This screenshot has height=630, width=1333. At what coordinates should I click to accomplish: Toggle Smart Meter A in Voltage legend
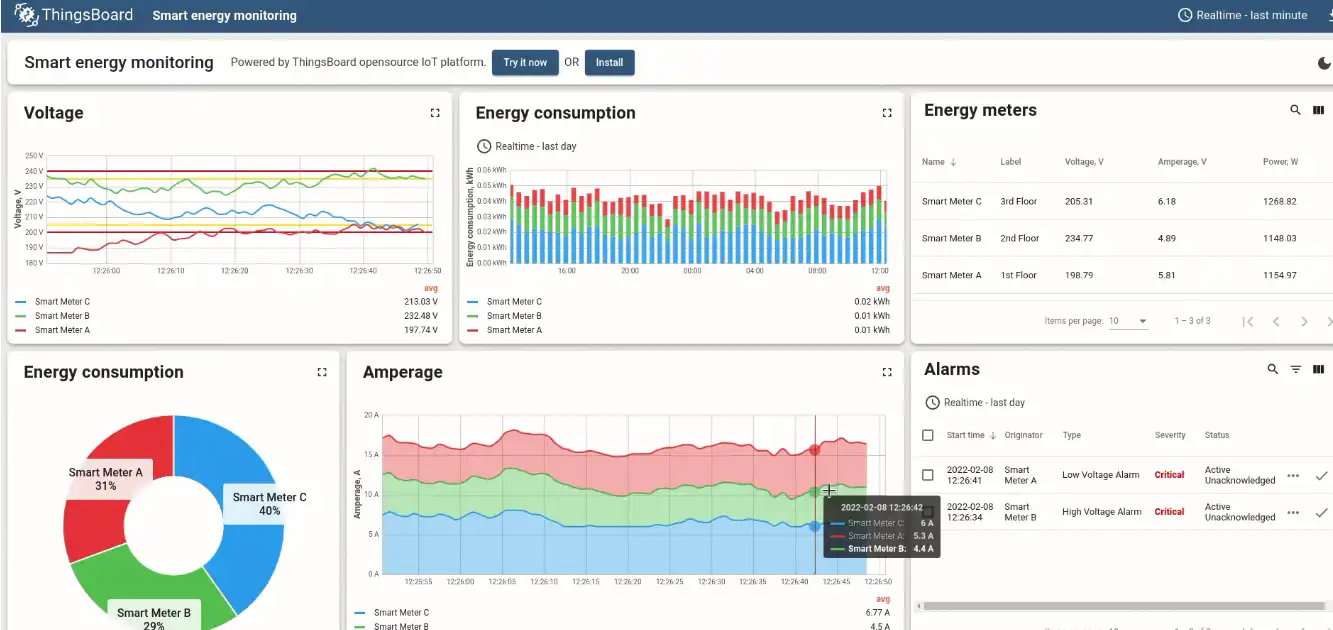click(62, 330)
